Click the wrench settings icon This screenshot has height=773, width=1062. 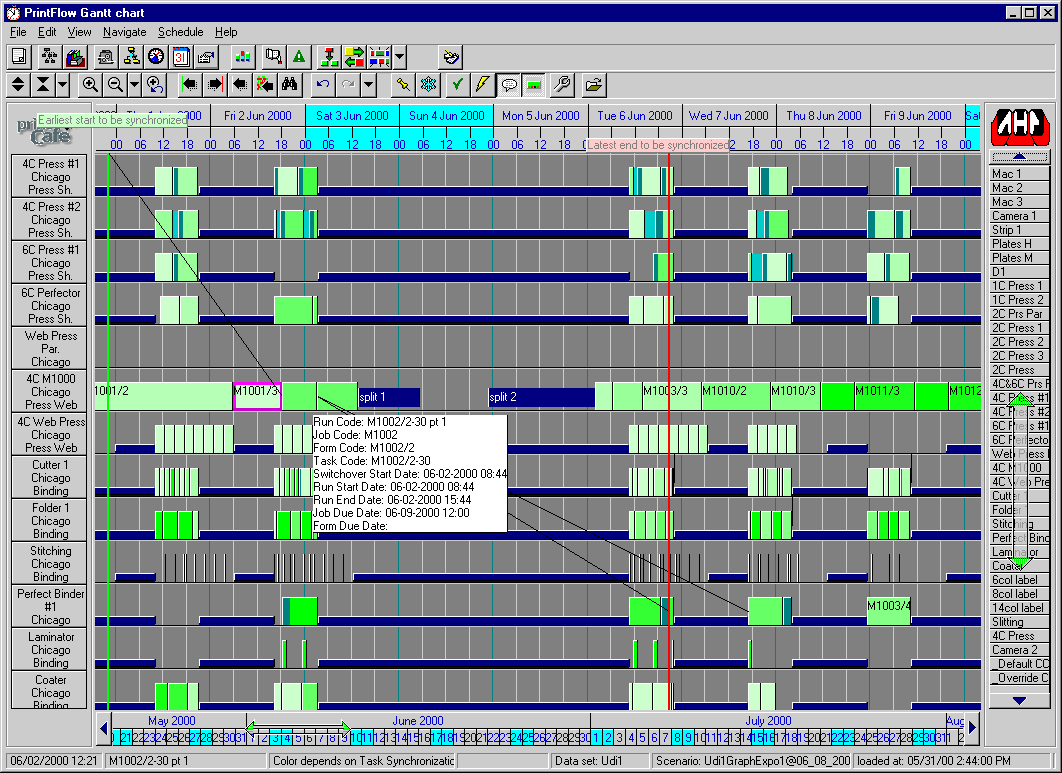563,85
